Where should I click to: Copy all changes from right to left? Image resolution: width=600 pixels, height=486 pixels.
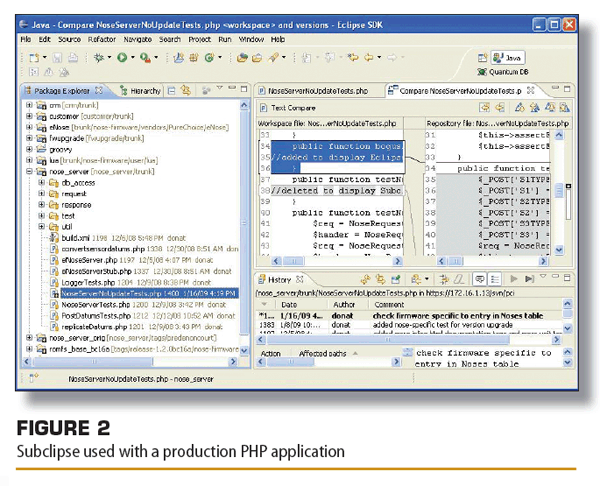pyautogui.click(x=484, y=108)
